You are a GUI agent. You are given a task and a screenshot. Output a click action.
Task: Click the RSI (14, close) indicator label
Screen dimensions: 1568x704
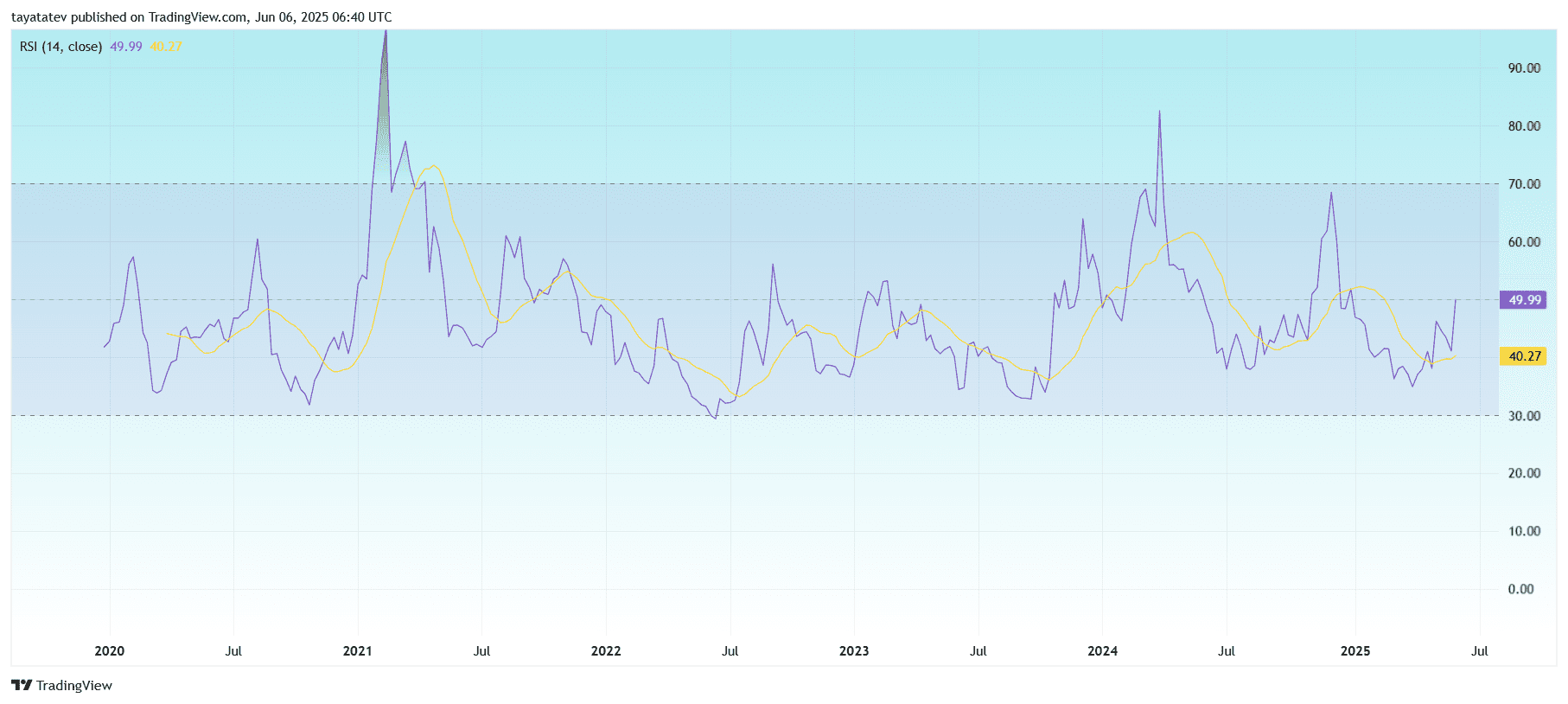[x=61, y=47]
